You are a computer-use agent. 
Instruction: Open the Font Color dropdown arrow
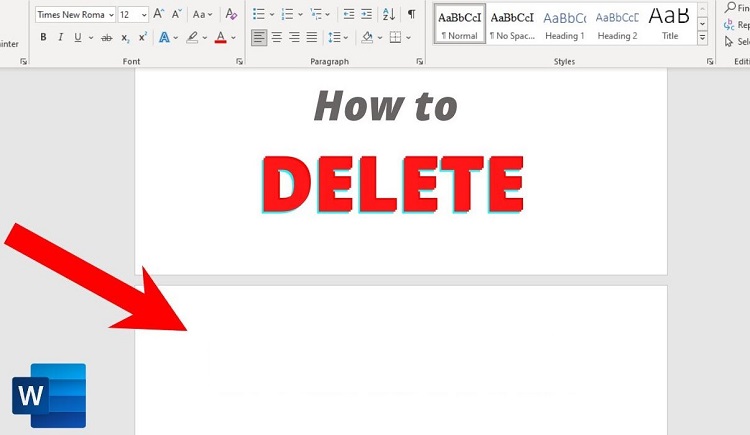click(x=233, y=37)
